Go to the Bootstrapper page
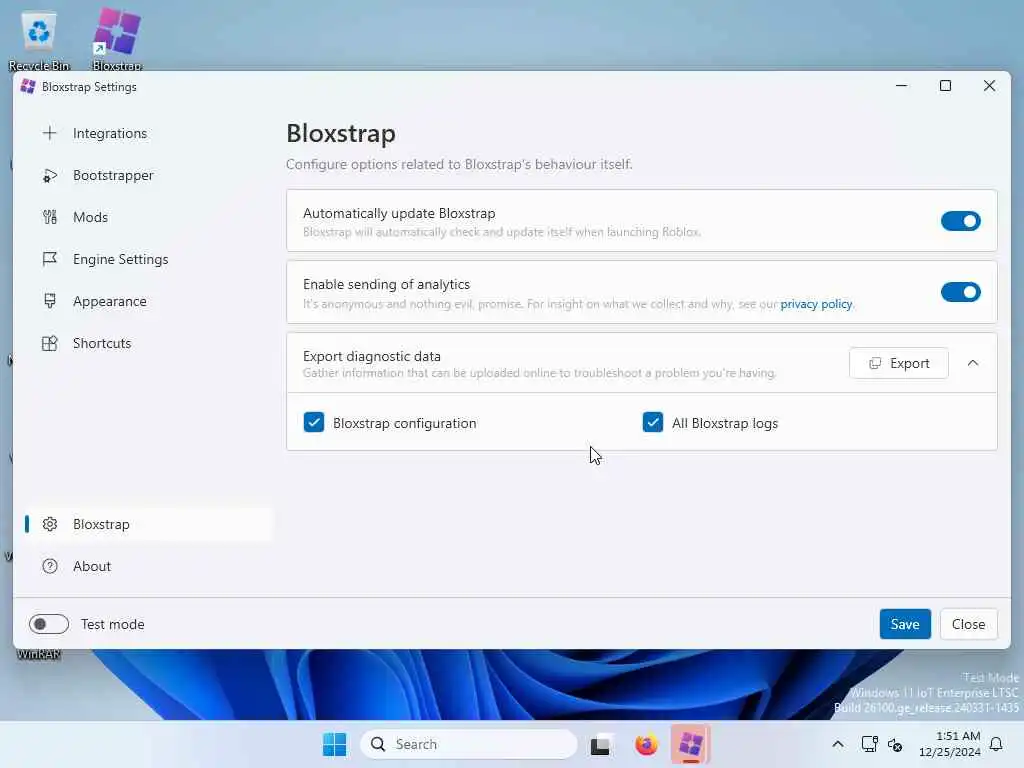Image resolution: width=1024 pixels, height=768 pixels. 149,176
